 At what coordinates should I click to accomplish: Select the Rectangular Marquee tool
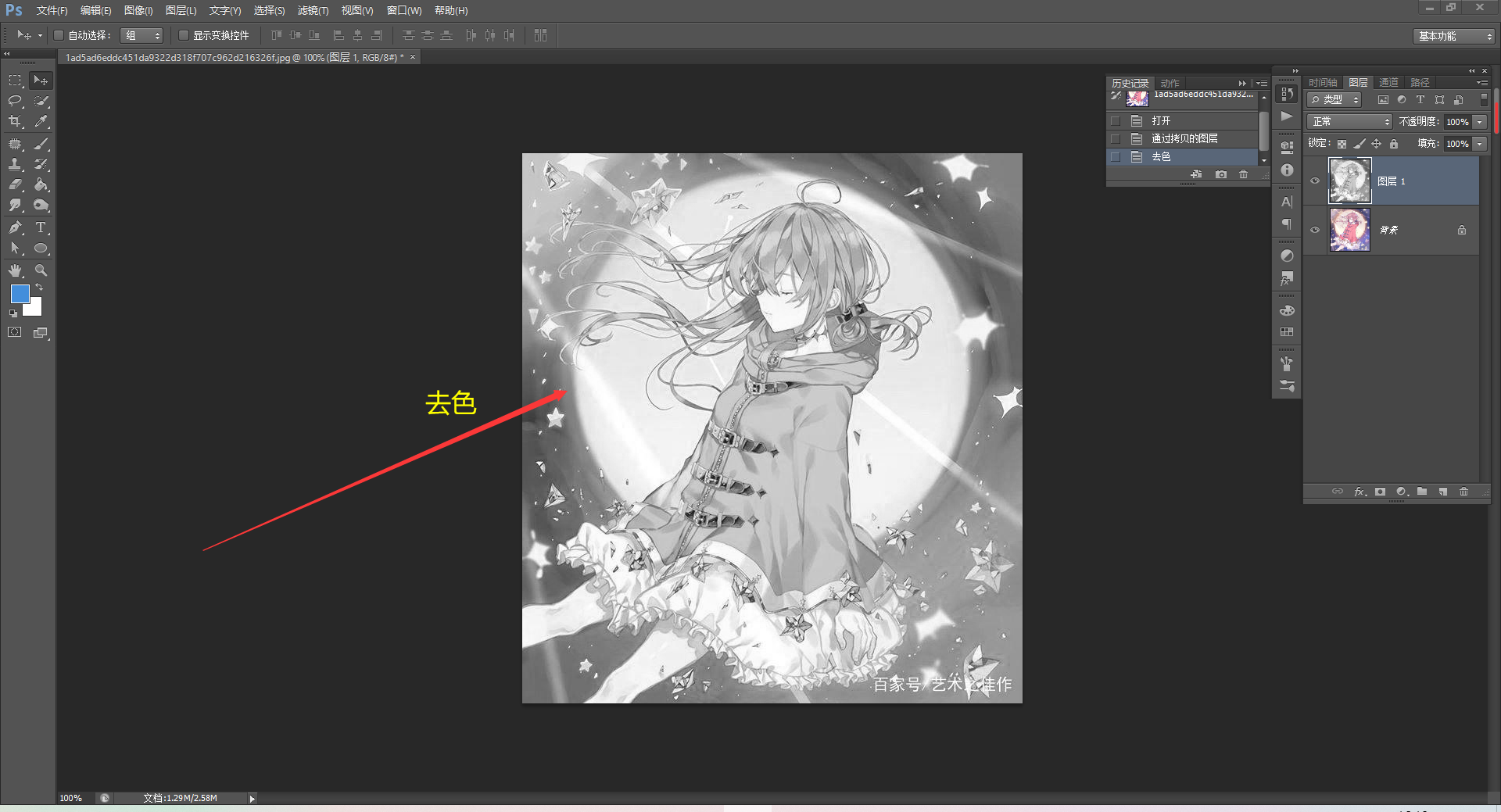[15, 80]
